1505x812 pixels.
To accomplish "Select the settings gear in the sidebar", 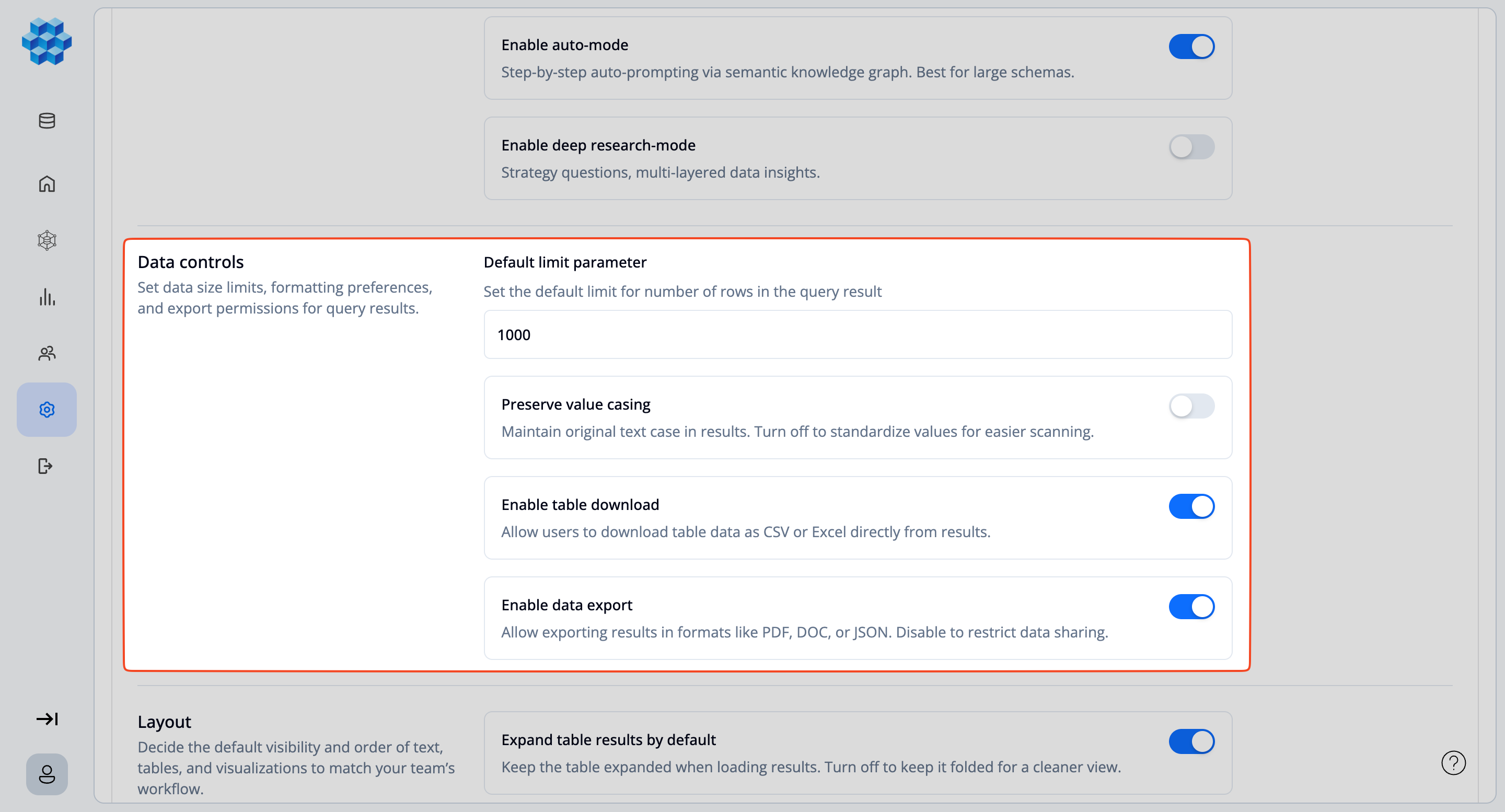I will [47, 410].
